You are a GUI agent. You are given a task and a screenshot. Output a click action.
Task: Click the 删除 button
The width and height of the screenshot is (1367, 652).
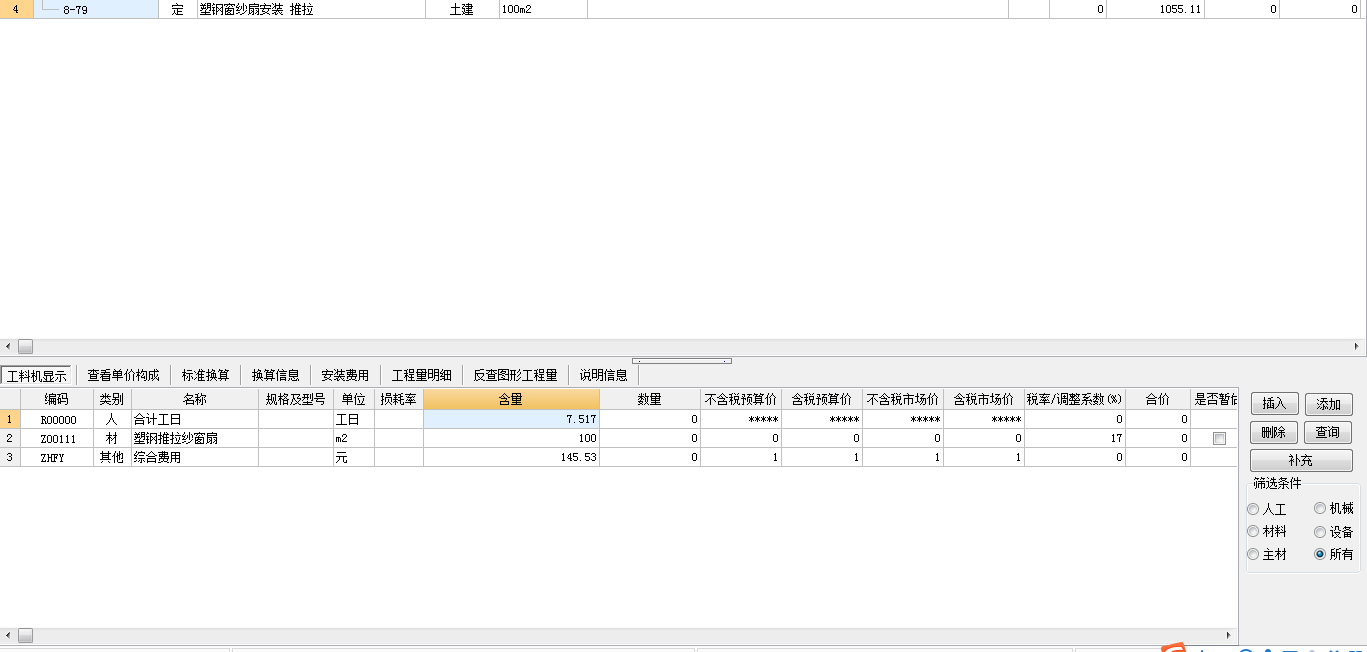pos(1274,432)
